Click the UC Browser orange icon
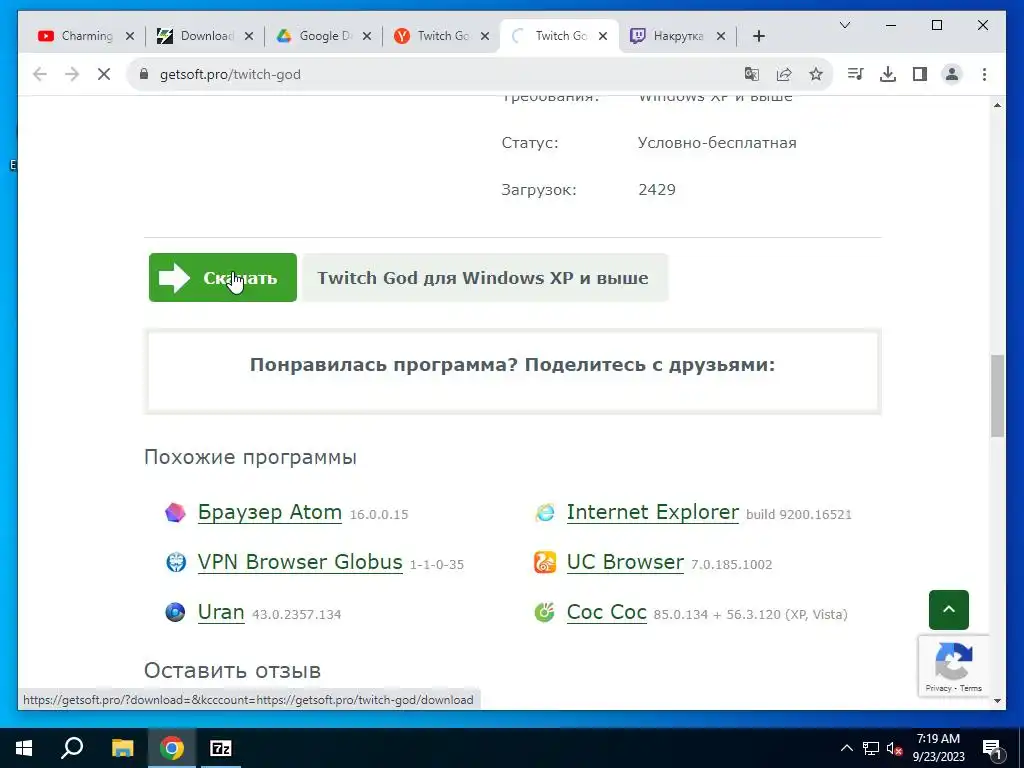The image size is (1024, 768). tap(545, 562)
